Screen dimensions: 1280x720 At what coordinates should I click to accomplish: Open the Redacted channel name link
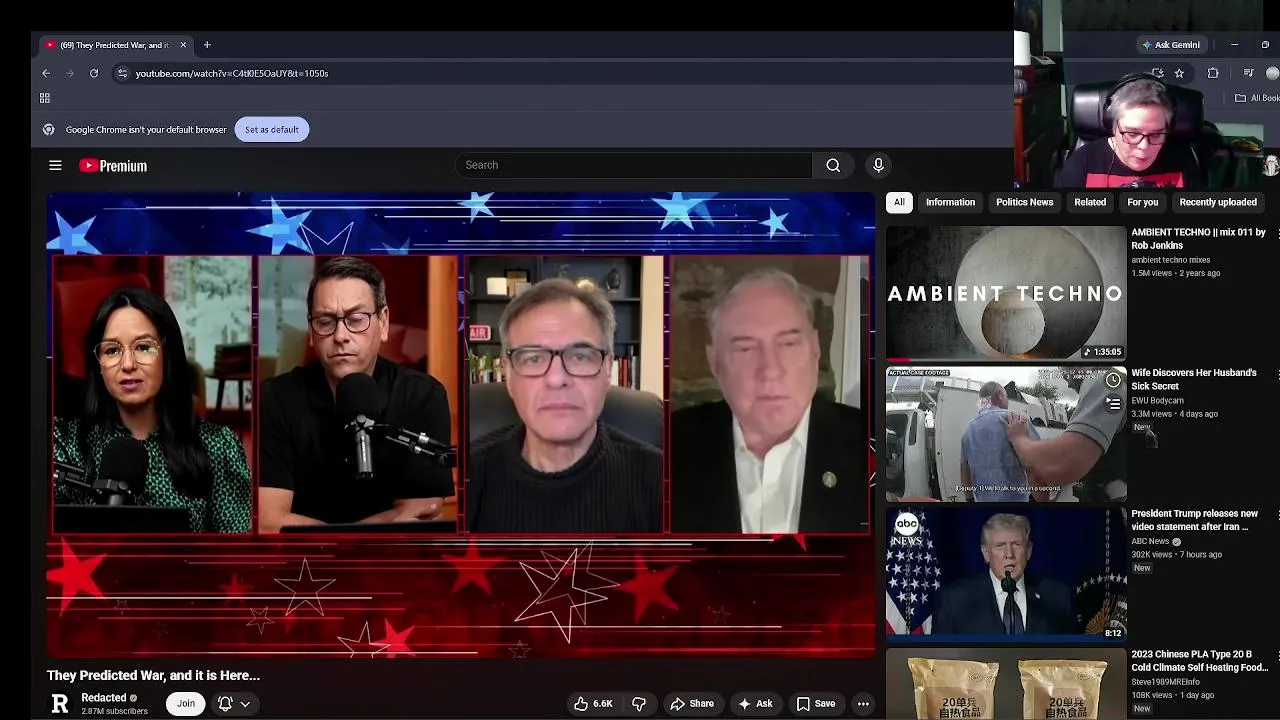click(104, 698)
